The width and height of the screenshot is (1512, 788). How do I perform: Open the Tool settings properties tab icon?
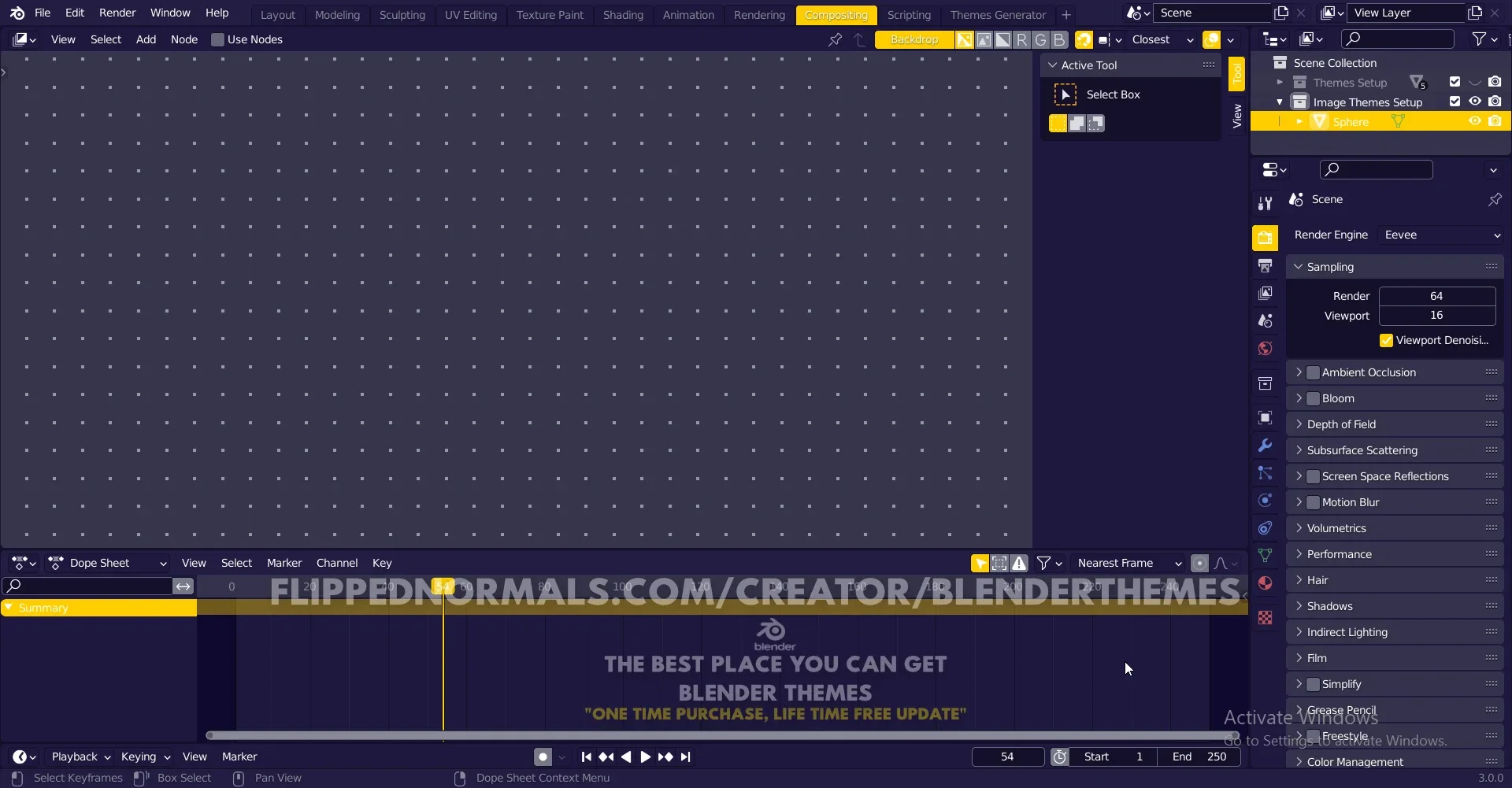click(1265, 203)
